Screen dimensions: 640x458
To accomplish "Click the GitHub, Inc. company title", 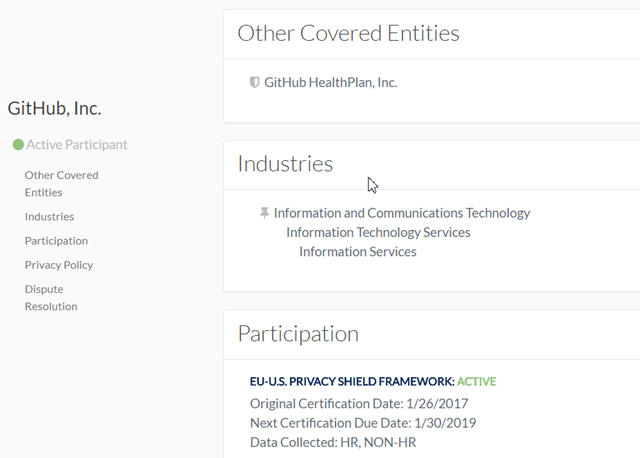I will pos(54,109).
